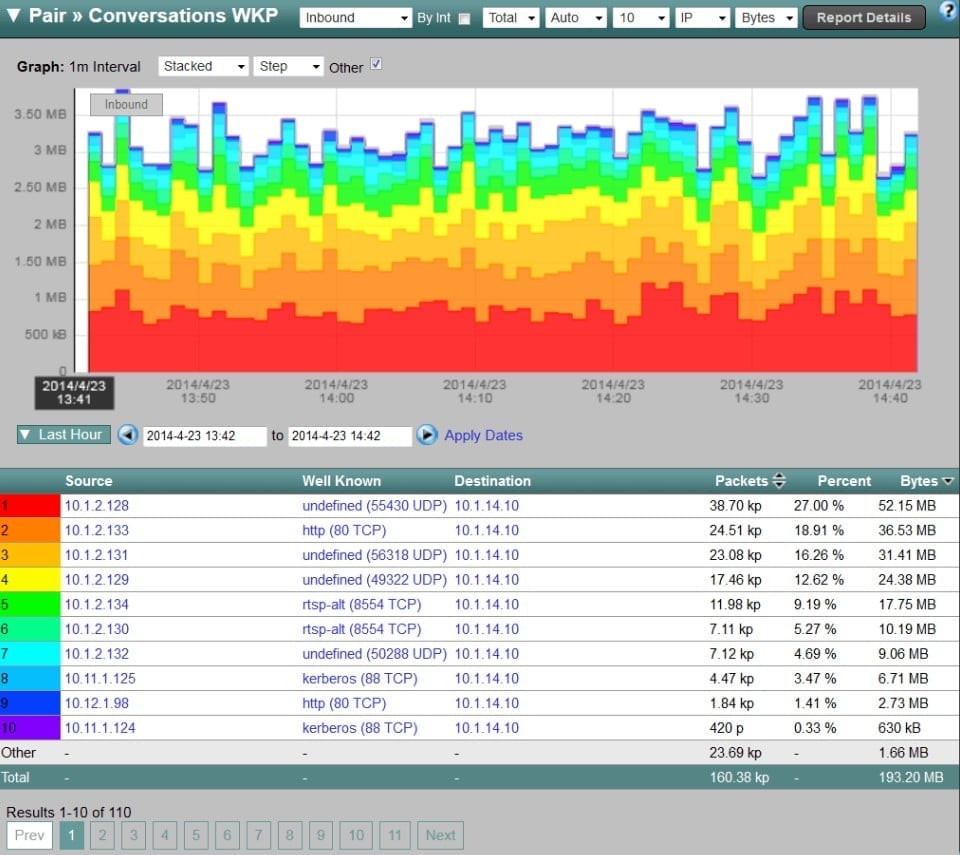The height and width of the screenshot is (855, 960).
Task: Click the yellow swatch for row 4
Action: [x=30, y=580]
